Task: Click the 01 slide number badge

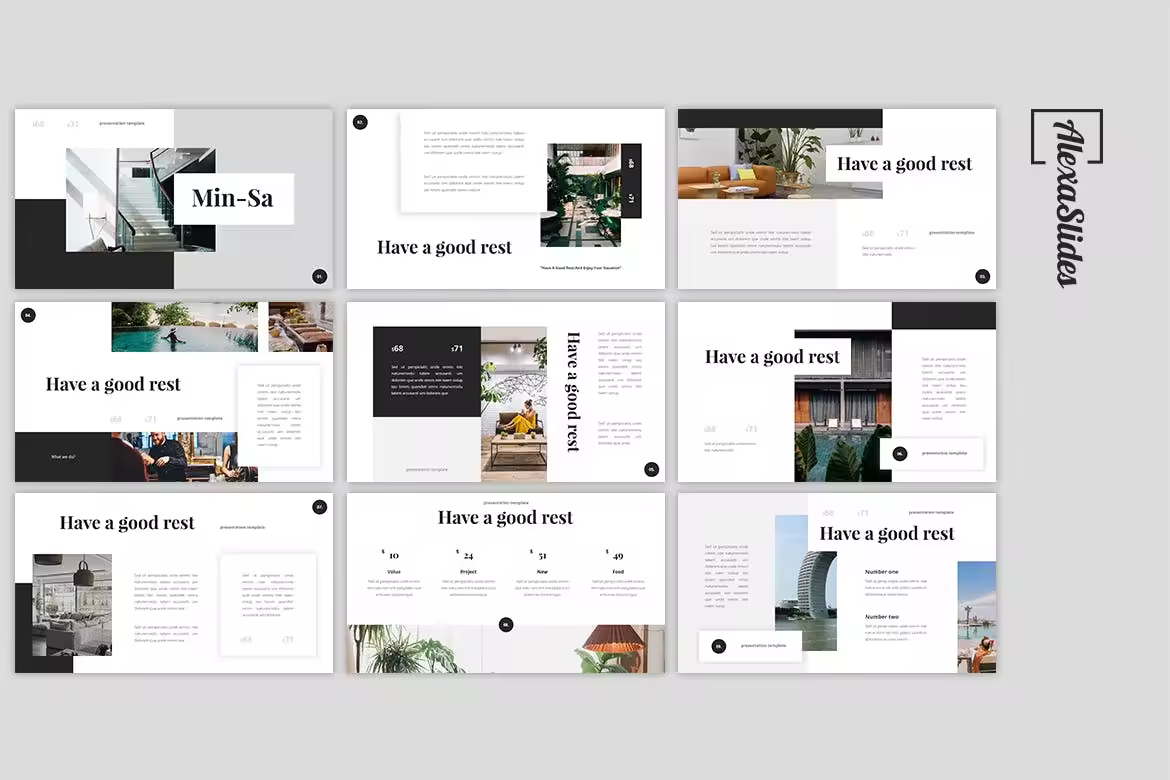Action: point(320,276)
